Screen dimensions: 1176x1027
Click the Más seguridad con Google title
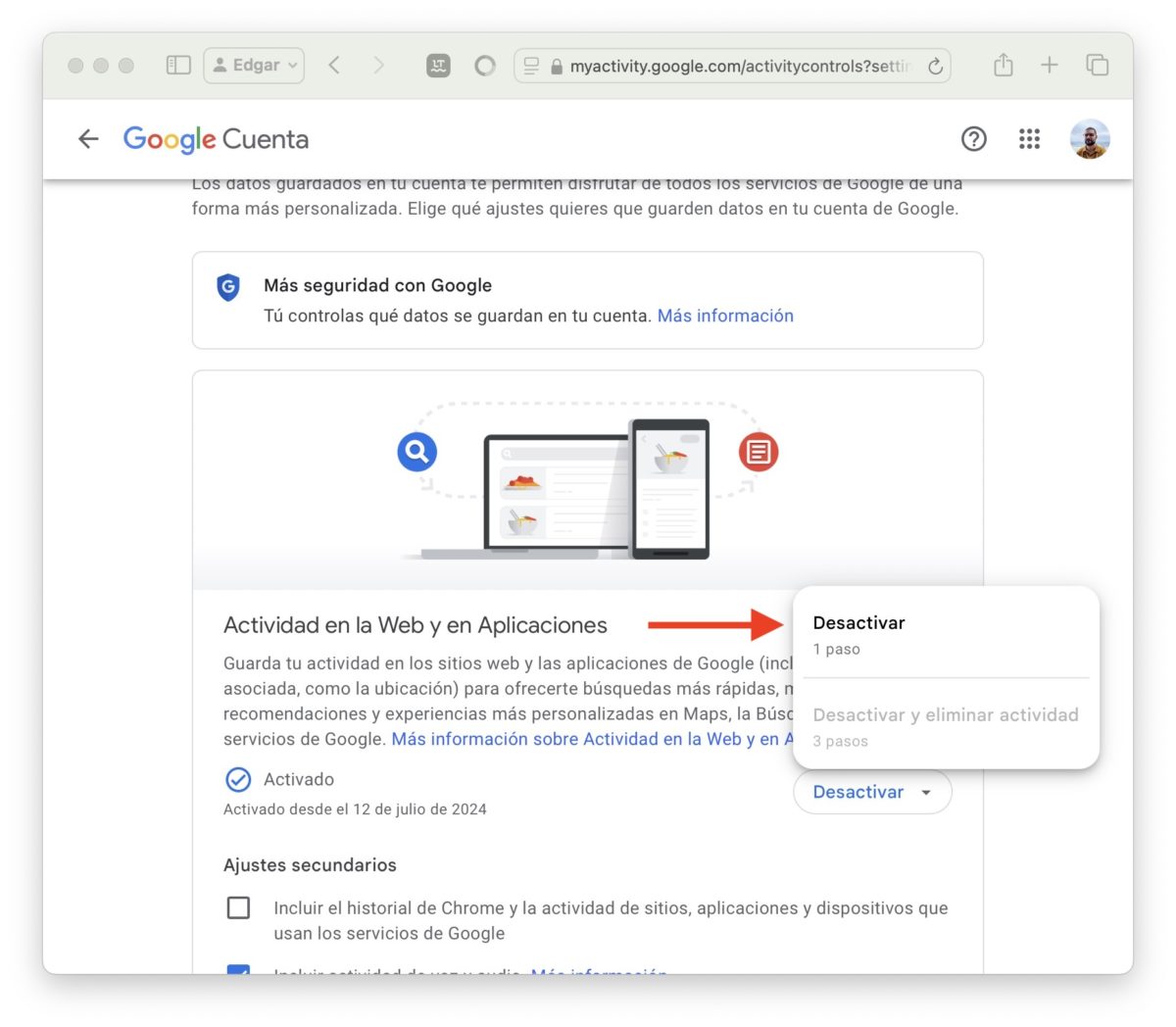pyautogui.click(x=377, y=285)
